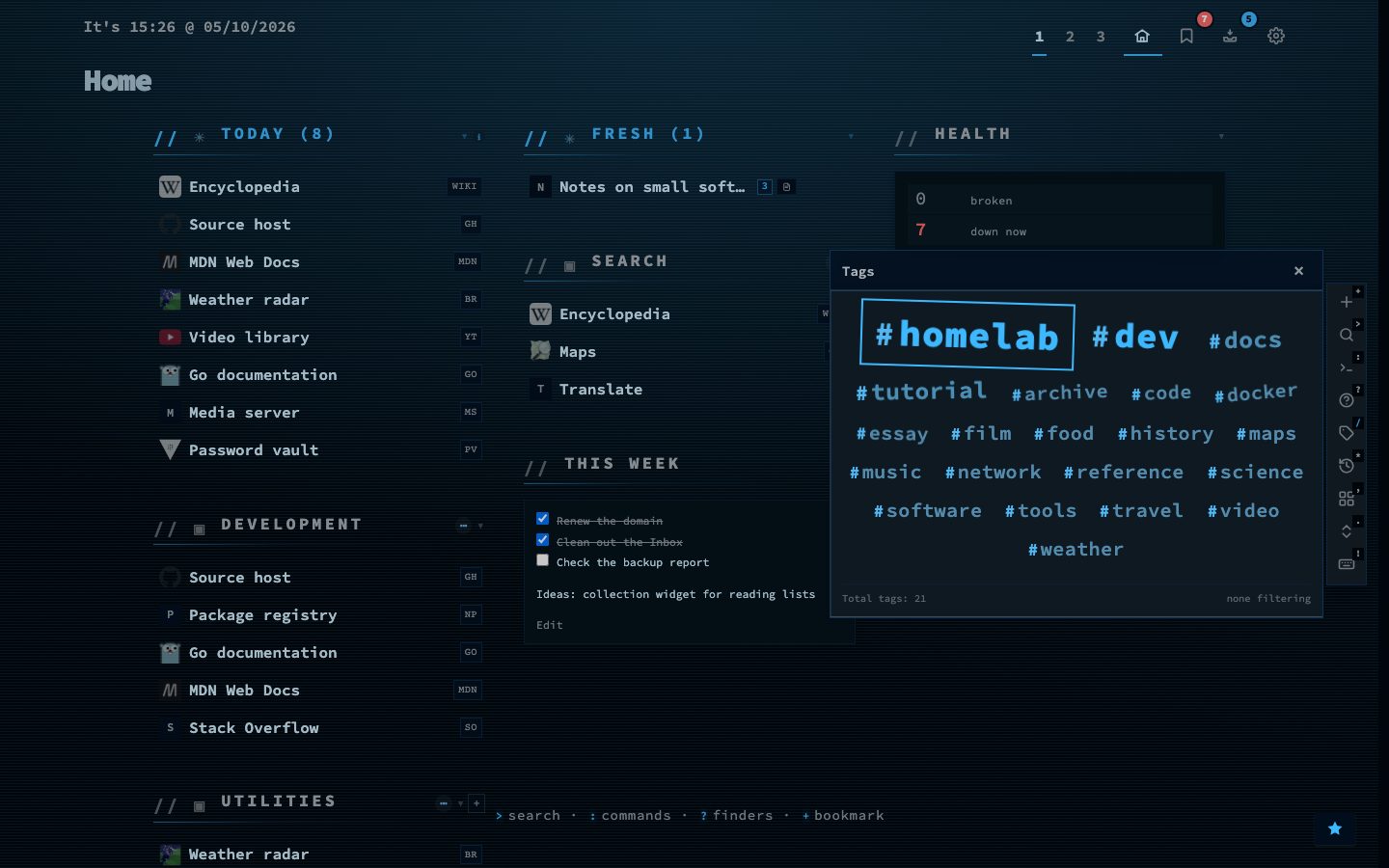The width and height of the screenshot is (1389, 868).
Task: Show keyboard shortcuts via keyboard icon
Action: [x=1347, y=564]
